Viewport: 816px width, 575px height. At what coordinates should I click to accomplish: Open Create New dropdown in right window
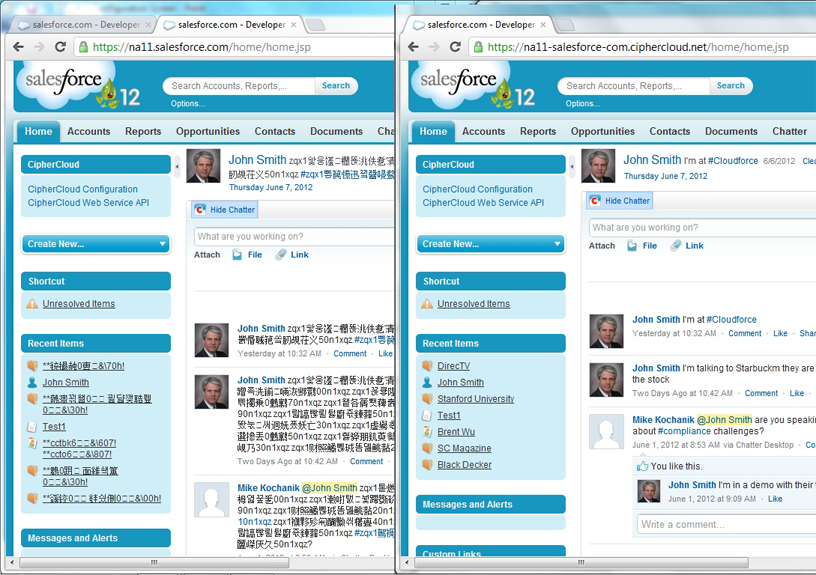[x=491, y=244]
